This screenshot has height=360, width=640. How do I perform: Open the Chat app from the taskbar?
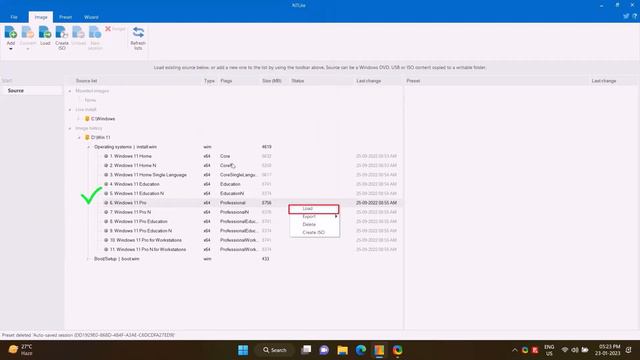click(324, 350)
